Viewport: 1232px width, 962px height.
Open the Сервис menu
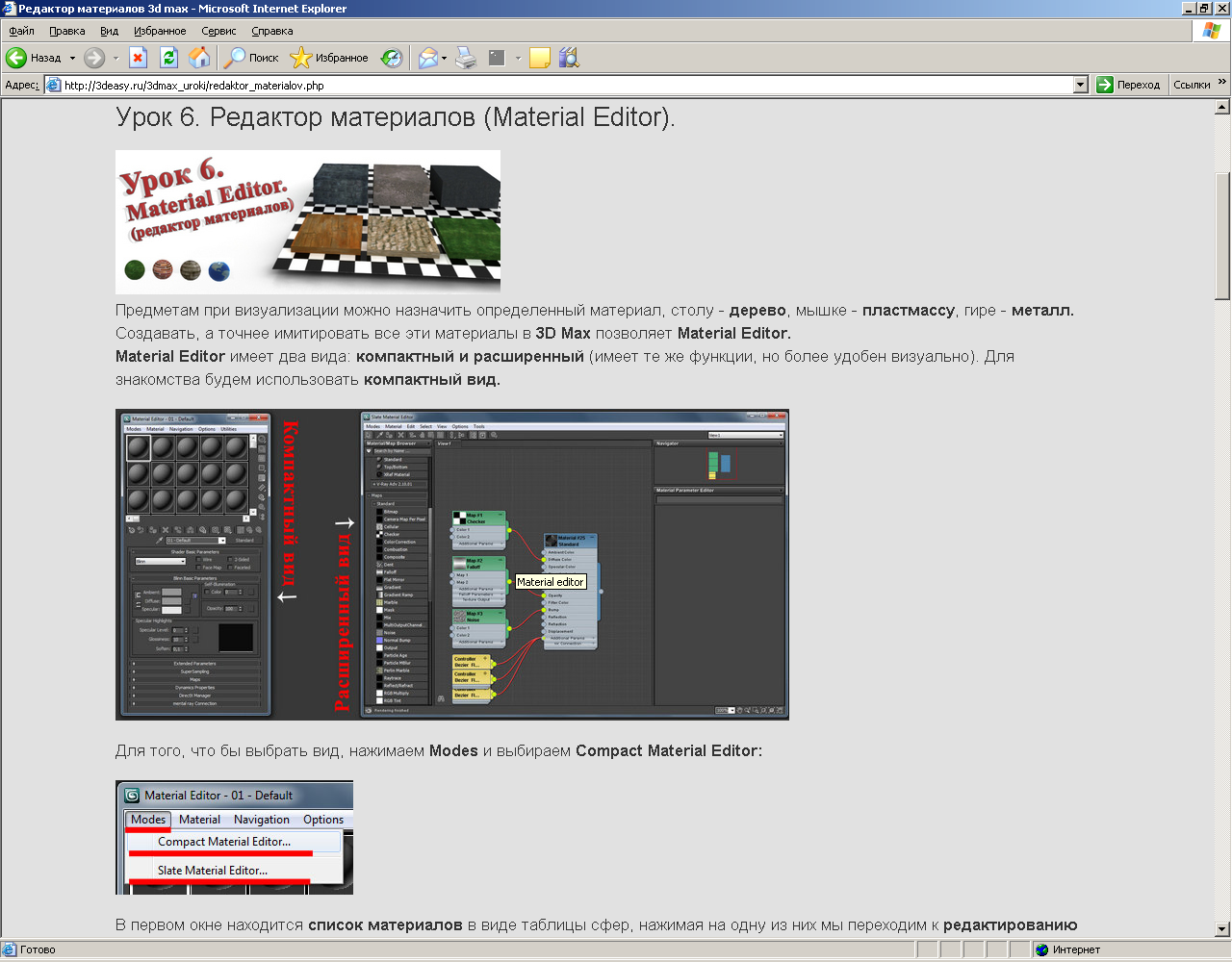click(218, 31)
